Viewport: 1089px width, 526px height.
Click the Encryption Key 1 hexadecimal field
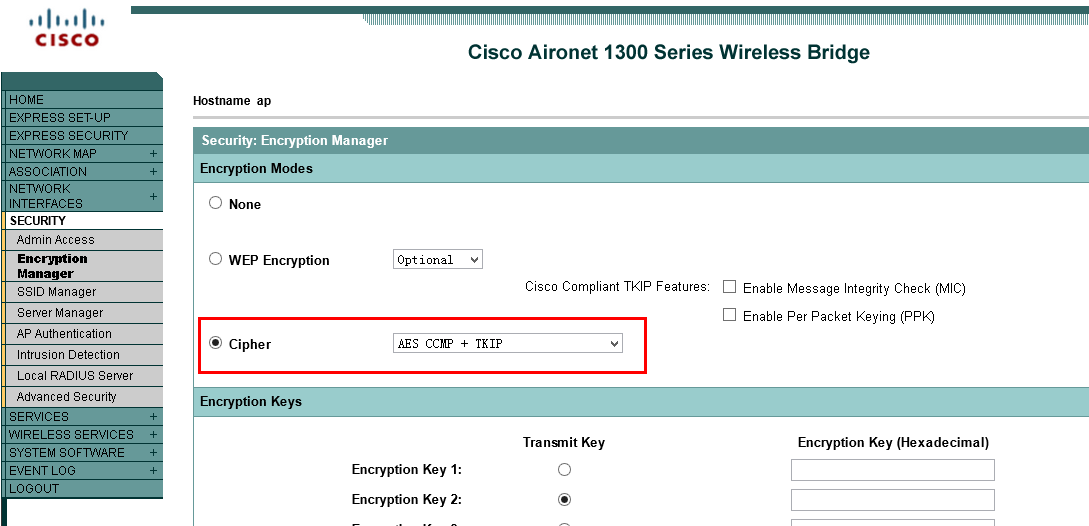pos(892,470)
